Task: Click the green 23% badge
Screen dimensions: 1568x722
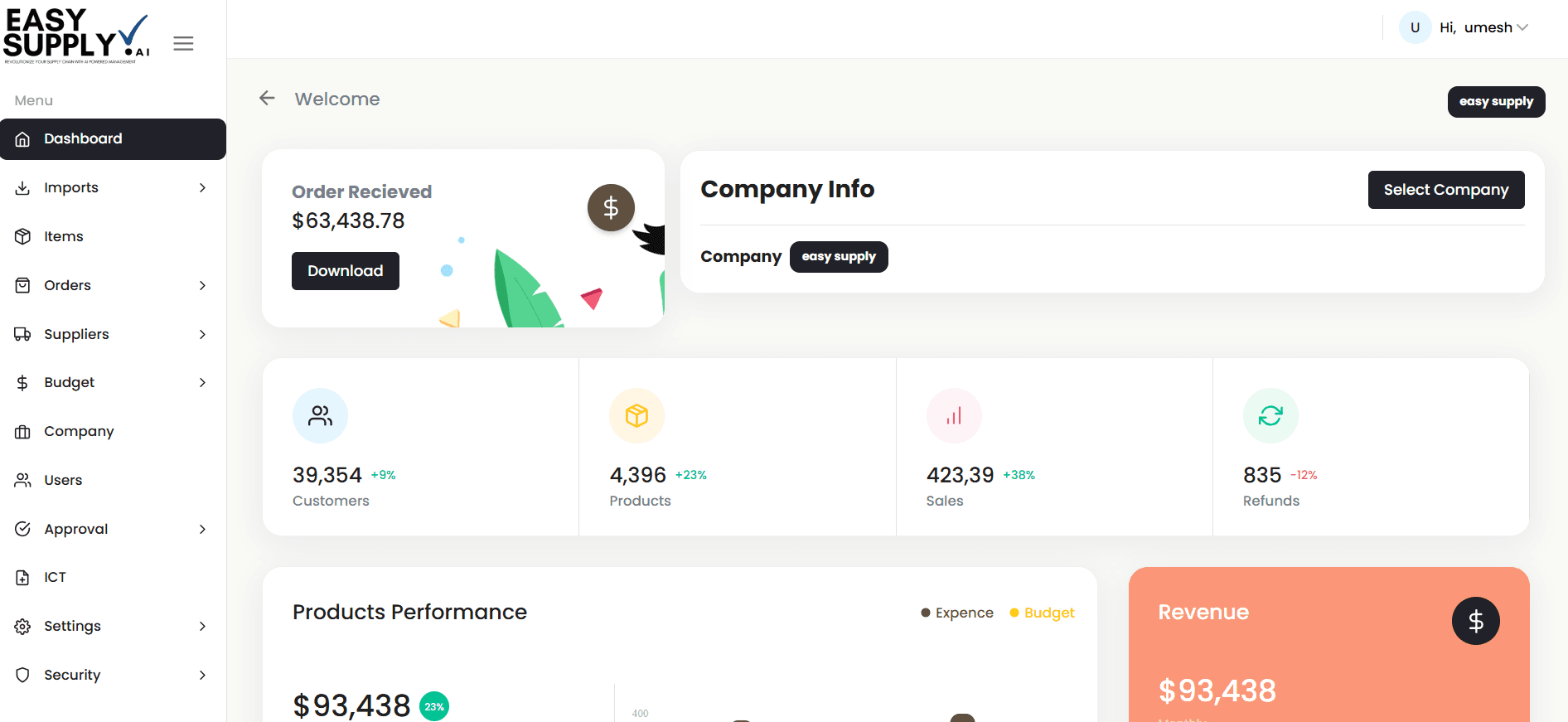Action: click(x=434, y=706)
